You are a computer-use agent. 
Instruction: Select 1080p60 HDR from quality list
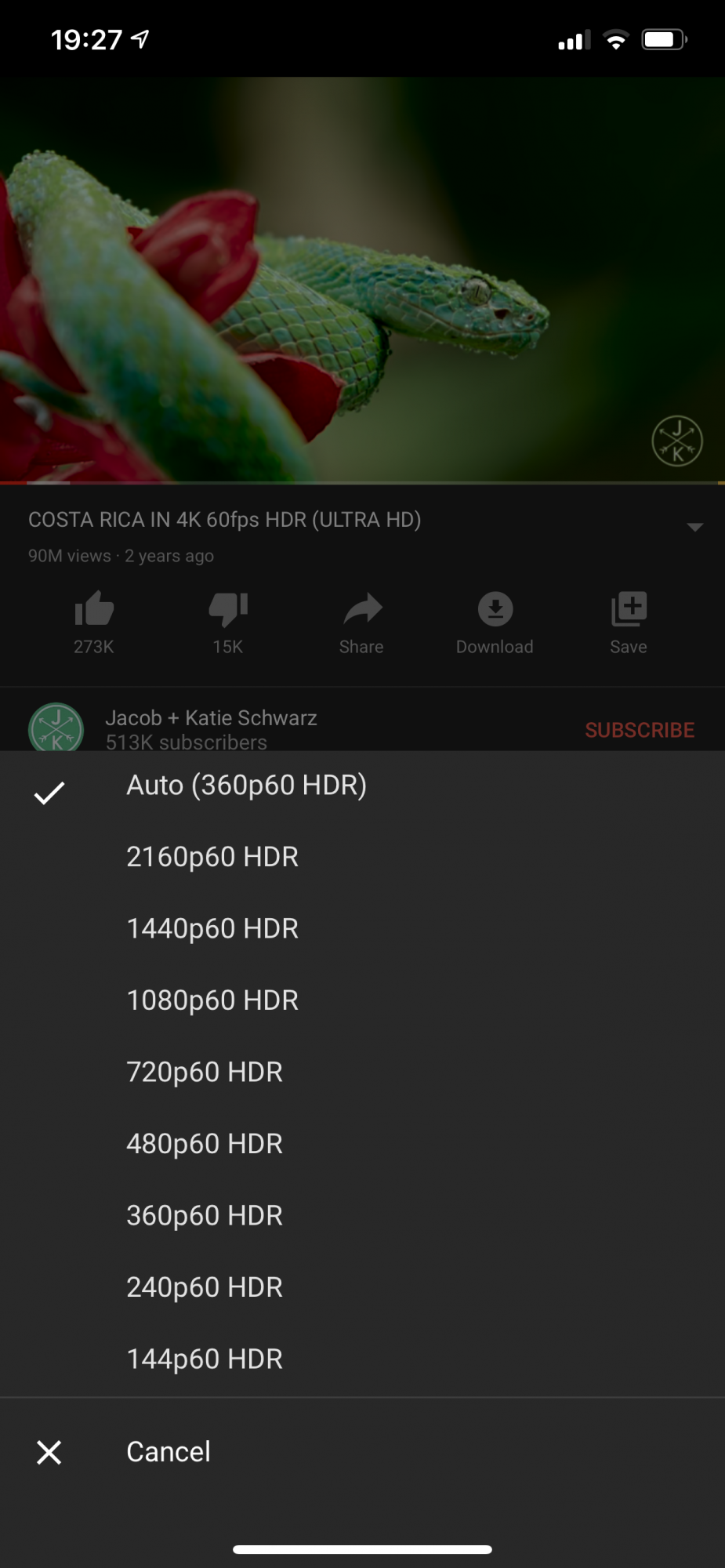tap(362, 1000)
